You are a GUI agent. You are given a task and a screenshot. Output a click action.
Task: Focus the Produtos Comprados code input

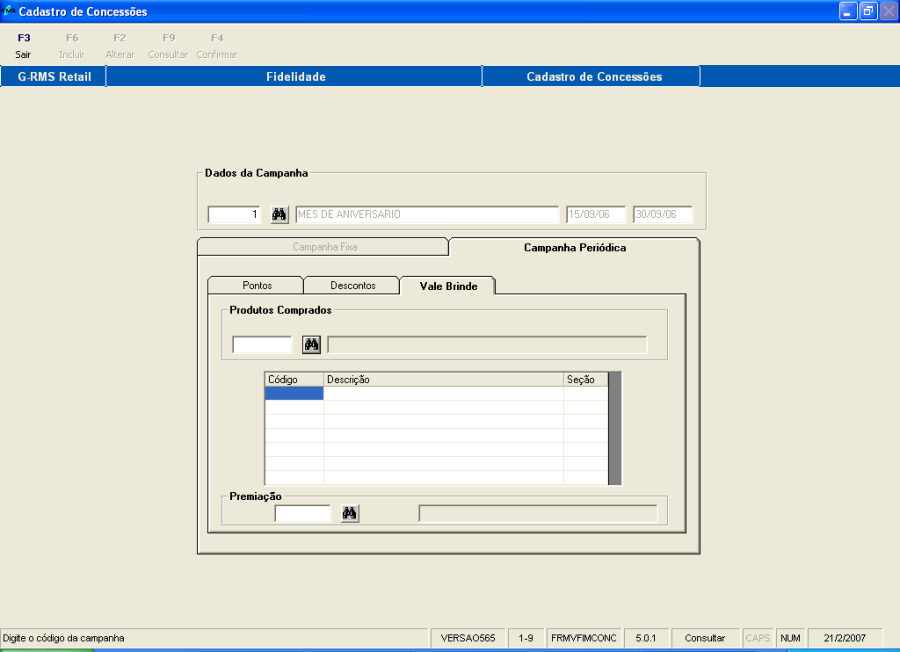point(262,345)
